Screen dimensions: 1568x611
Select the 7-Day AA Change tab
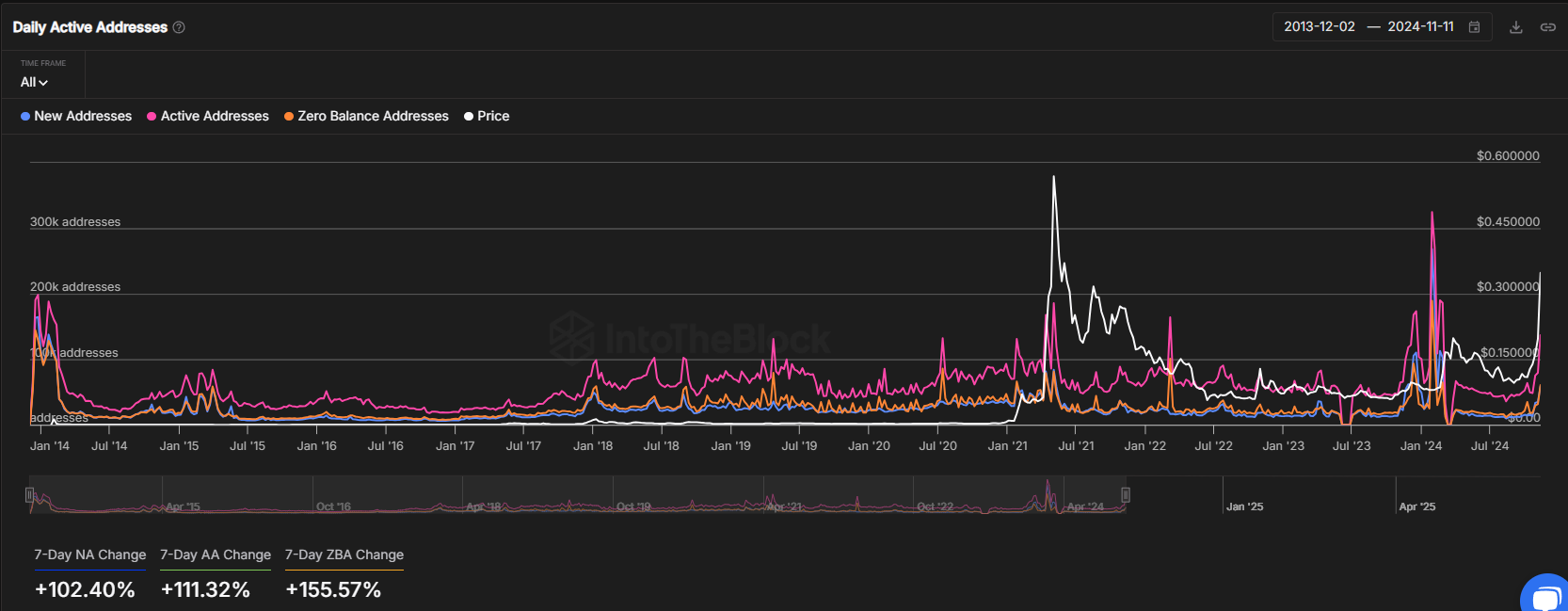click(x=216, y=555)
